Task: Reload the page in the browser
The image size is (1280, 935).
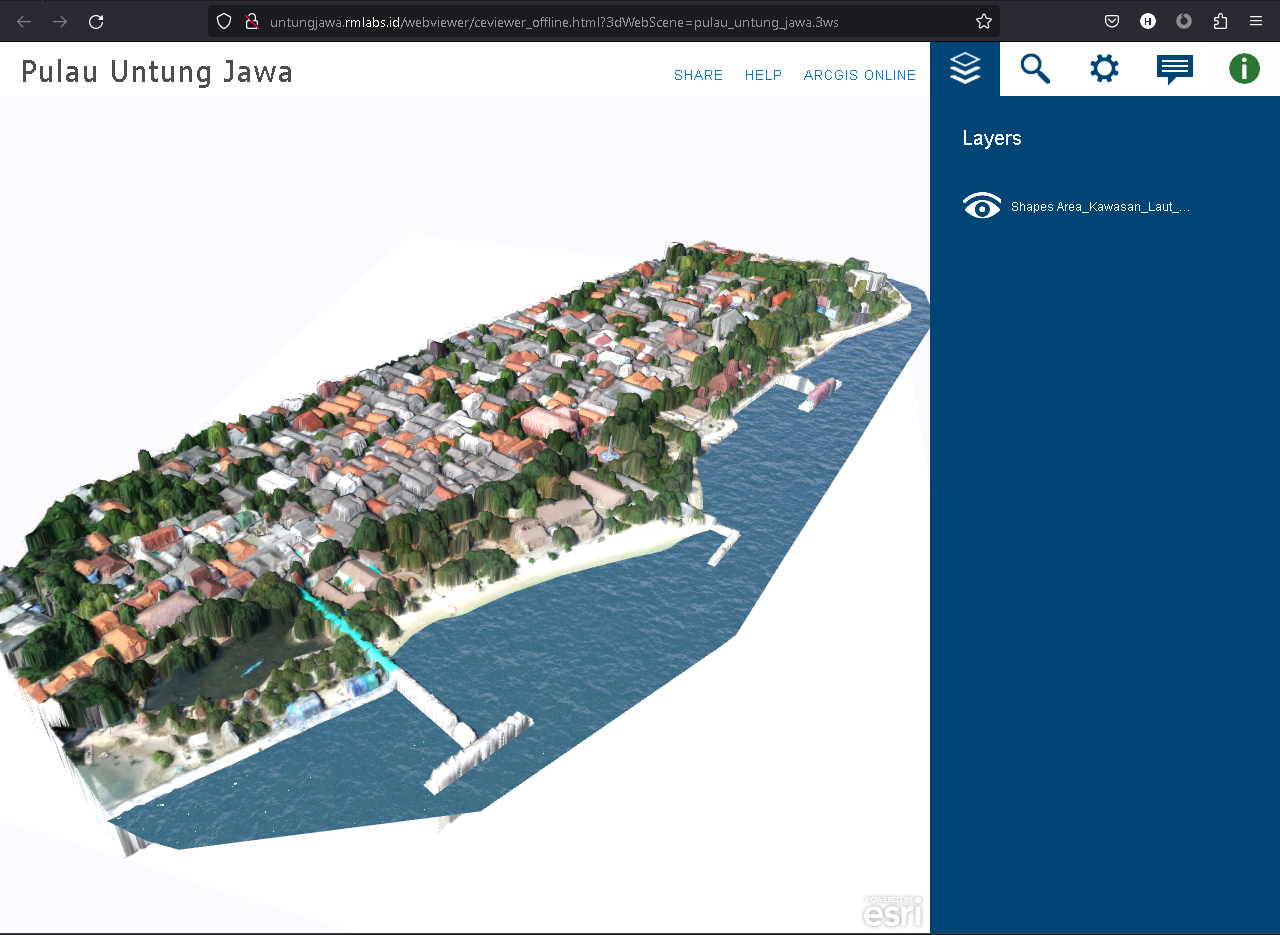Action: pyautogui.click(x=96, y=21)
